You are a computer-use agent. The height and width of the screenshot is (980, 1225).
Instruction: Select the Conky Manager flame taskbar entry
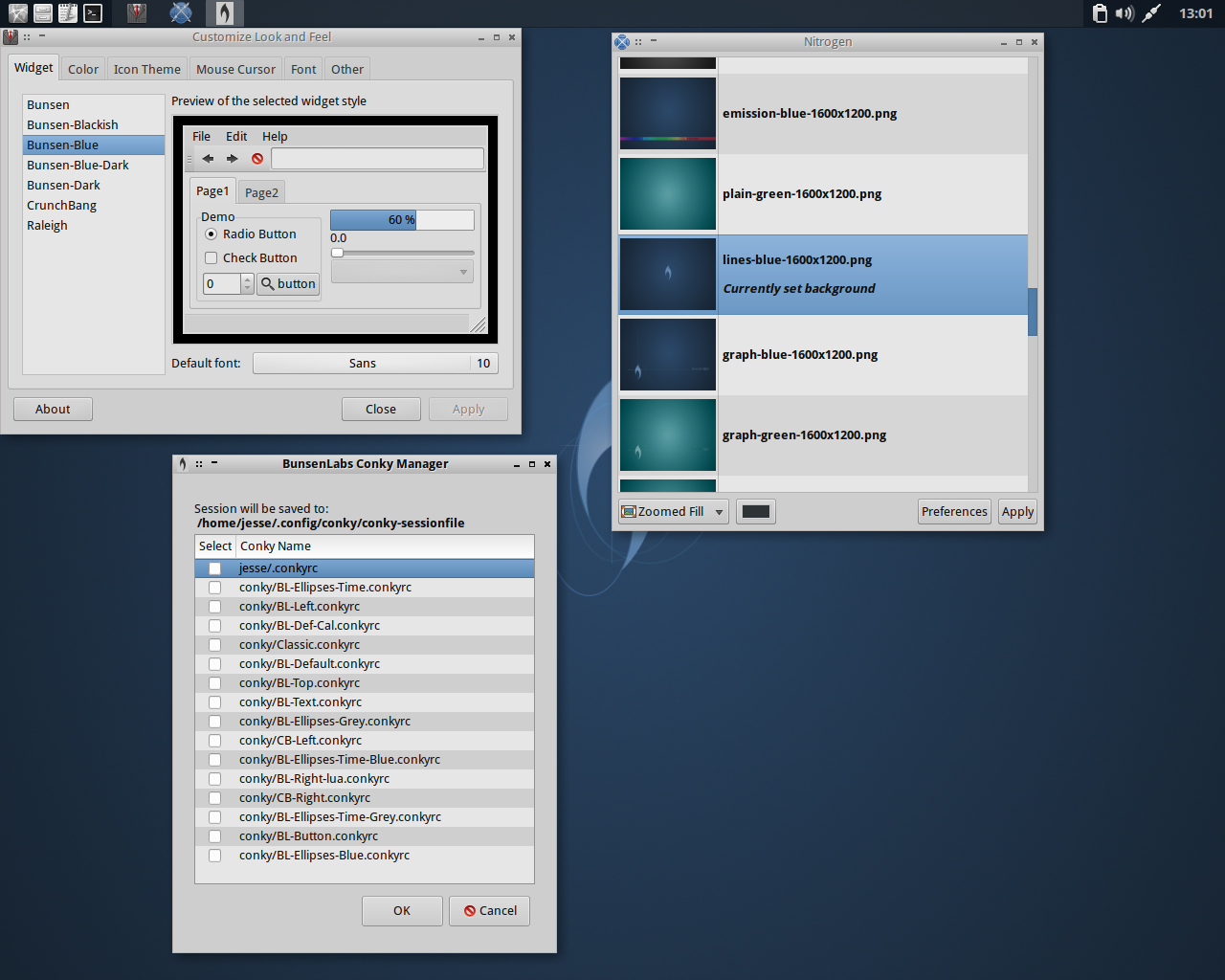(224, 12)
